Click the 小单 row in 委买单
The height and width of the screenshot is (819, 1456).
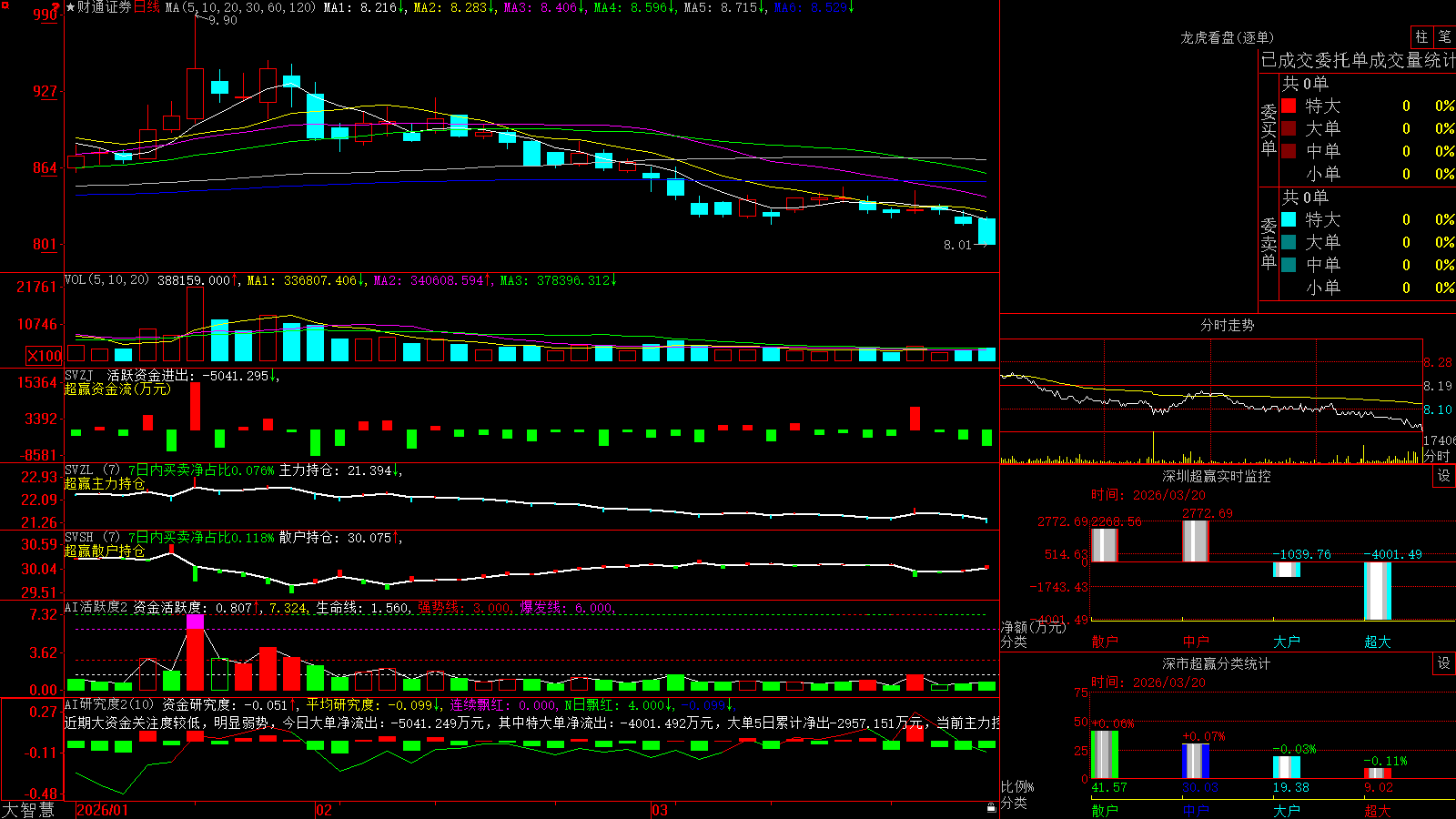point(1366,174)
